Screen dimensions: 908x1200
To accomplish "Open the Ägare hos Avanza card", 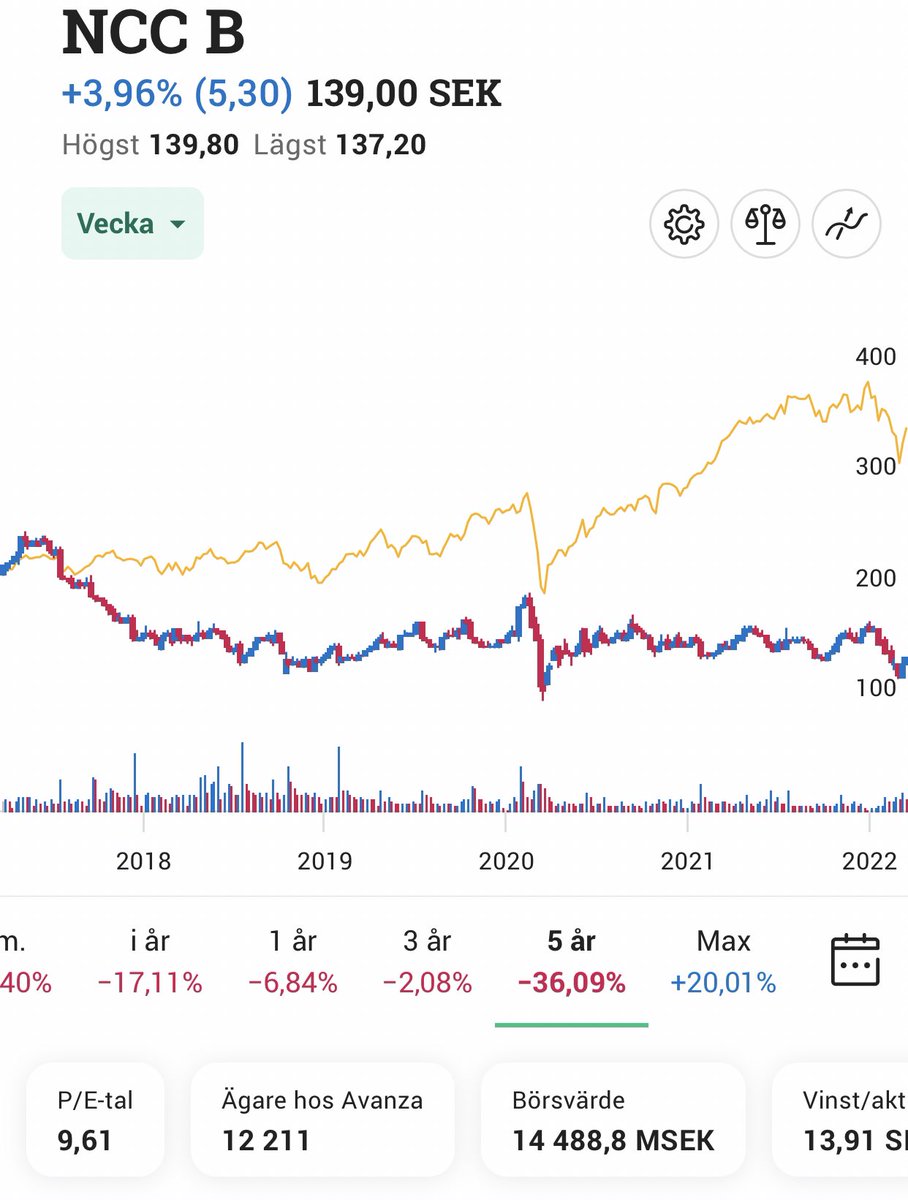I will [x=322, y=1119].
